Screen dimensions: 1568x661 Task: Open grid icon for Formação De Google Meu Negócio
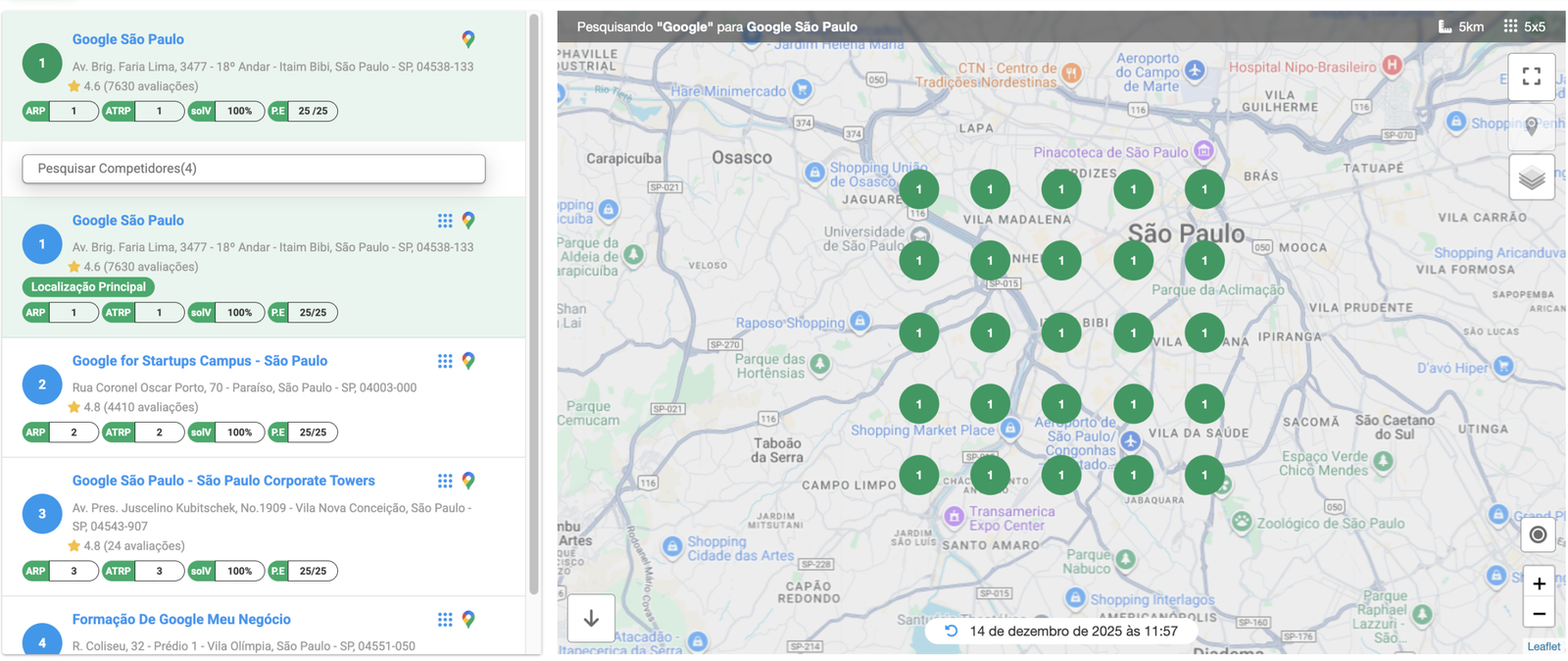445,620
